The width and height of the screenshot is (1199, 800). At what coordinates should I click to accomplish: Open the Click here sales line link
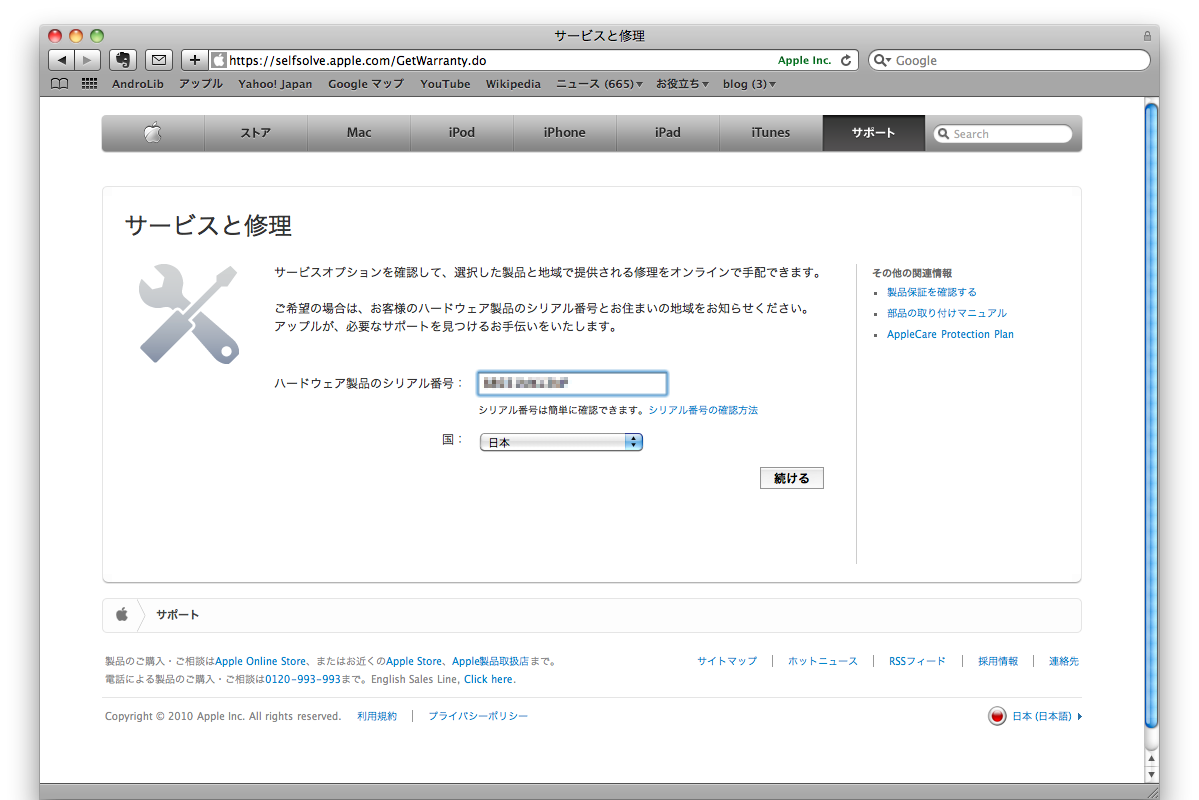pos(489,679)
